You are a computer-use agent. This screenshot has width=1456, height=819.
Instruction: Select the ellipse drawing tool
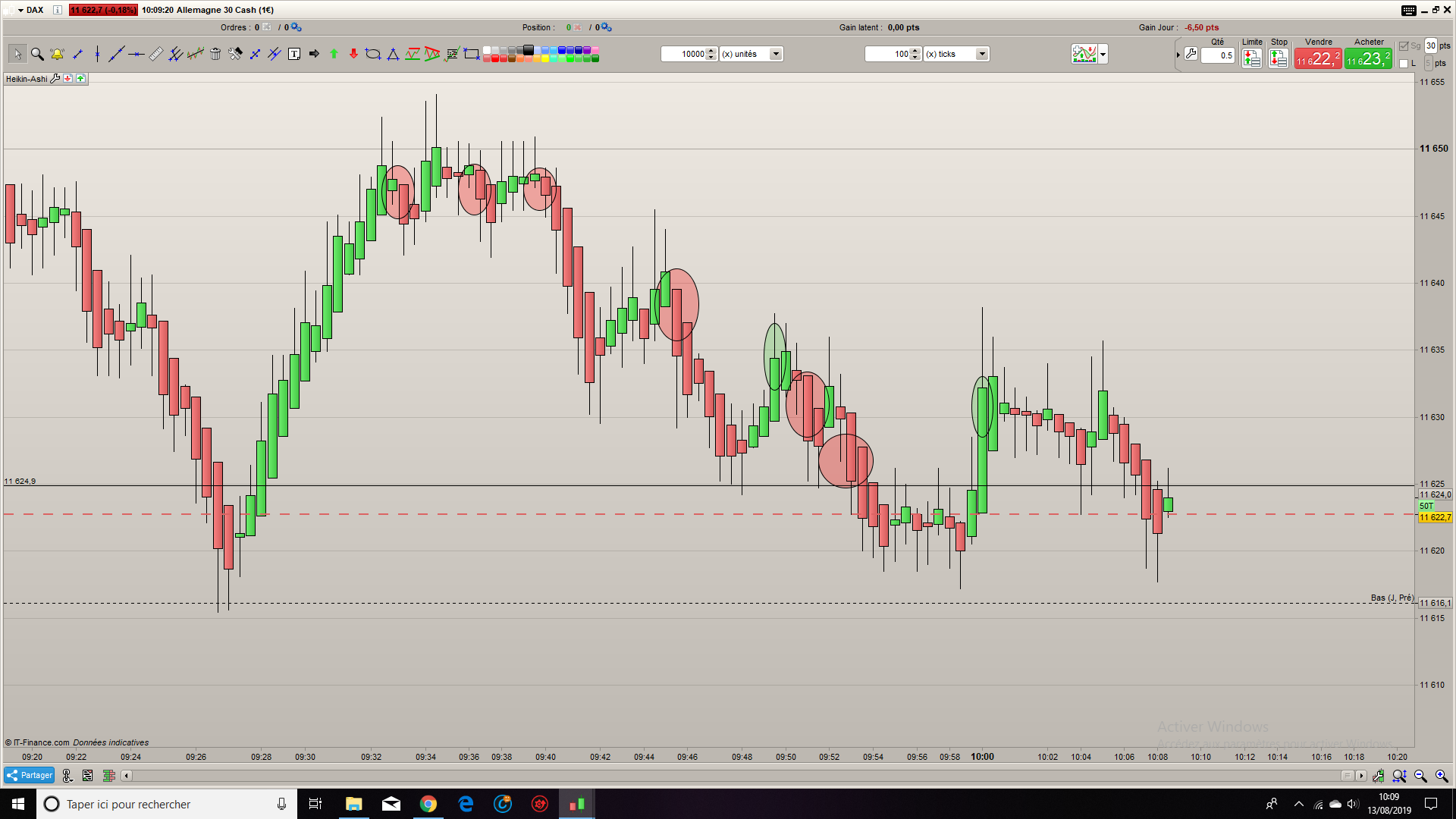coord(373,54)
